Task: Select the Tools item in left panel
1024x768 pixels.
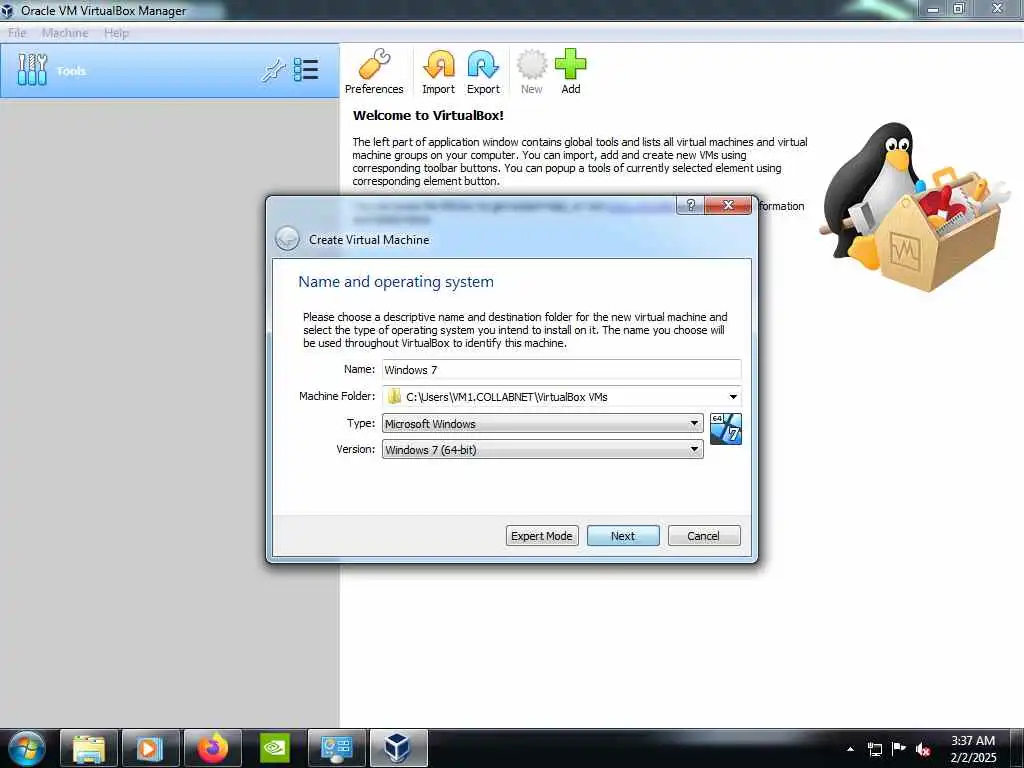Action: coord(170,71)
